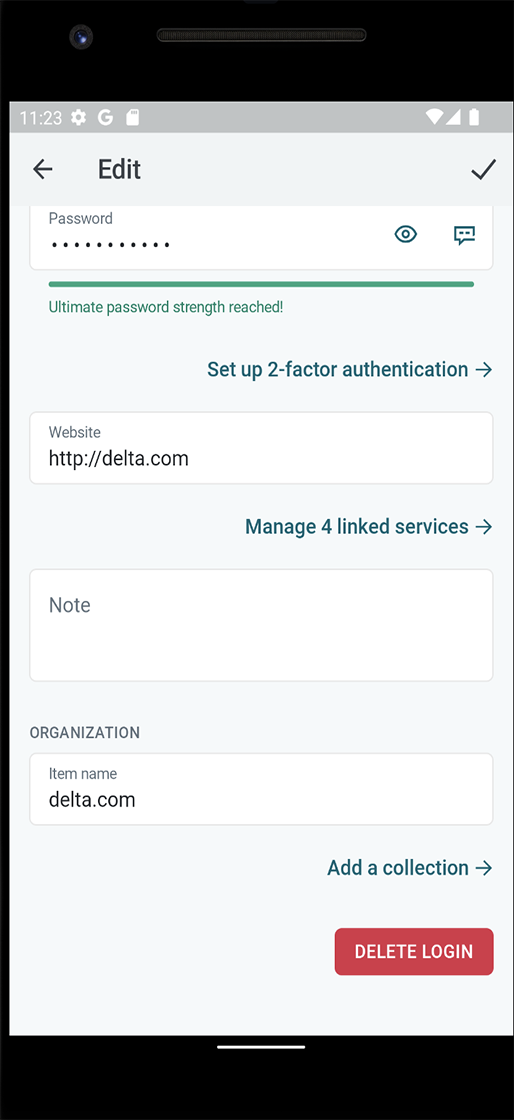514x1120 pixels.
Task: Save edits with the checkmark icon
Action: point(483,169)
